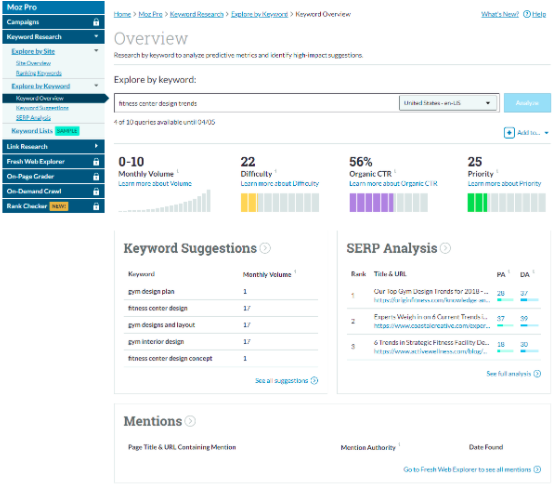The width and height of the screenshot is (552, 485).
Task: Collapse the Explore by Keyword subsection arrow
Action: [96, 86]
